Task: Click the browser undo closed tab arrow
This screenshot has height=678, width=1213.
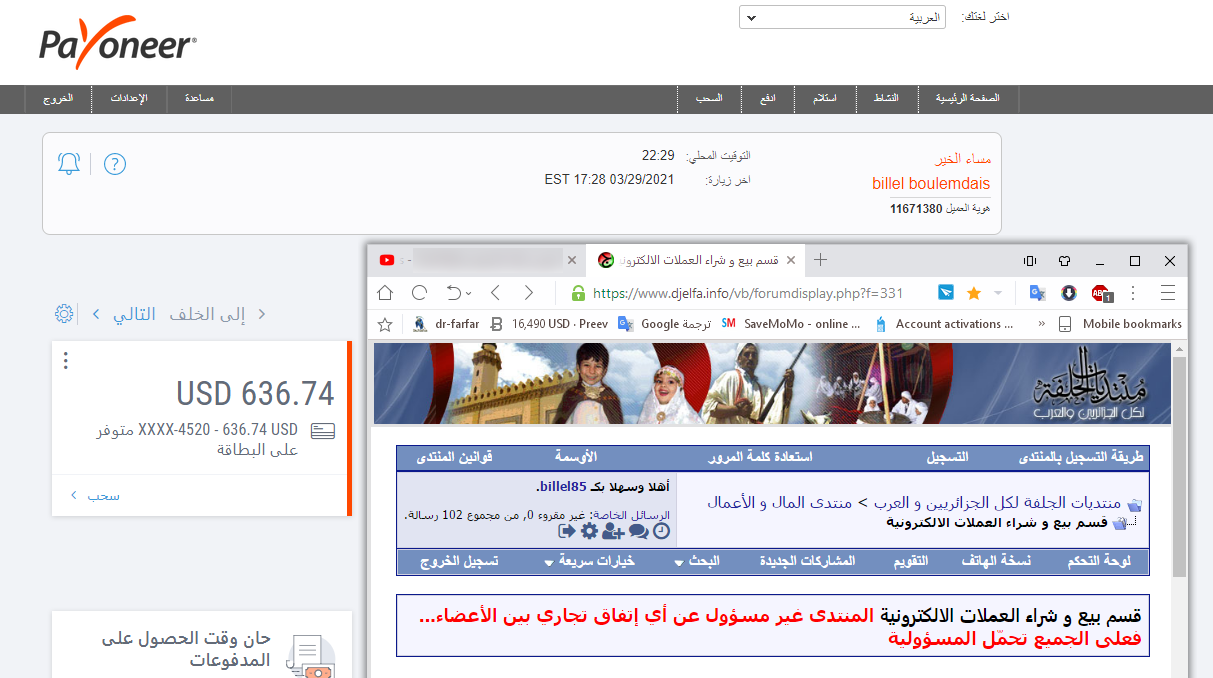Action: tap(453, 293)
